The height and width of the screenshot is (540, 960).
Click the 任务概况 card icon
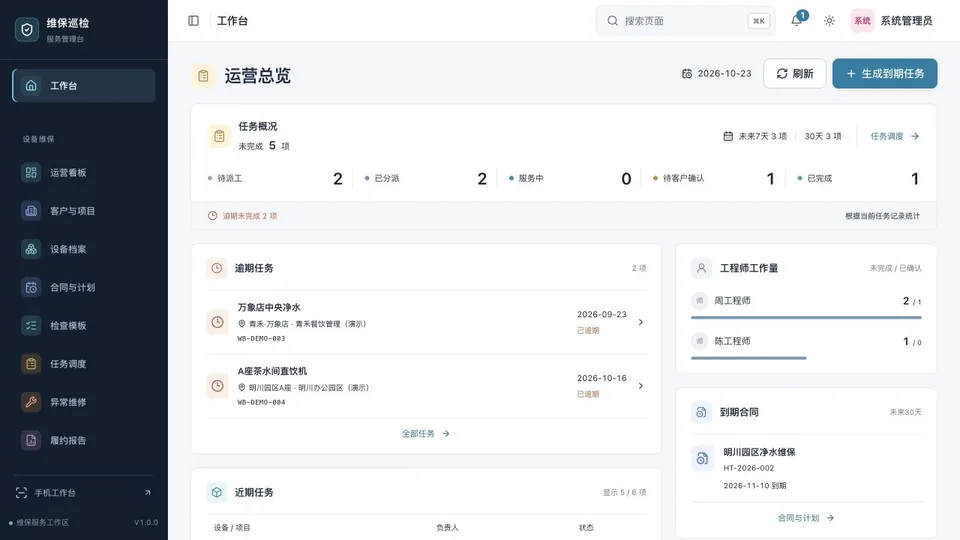[219, 136]
